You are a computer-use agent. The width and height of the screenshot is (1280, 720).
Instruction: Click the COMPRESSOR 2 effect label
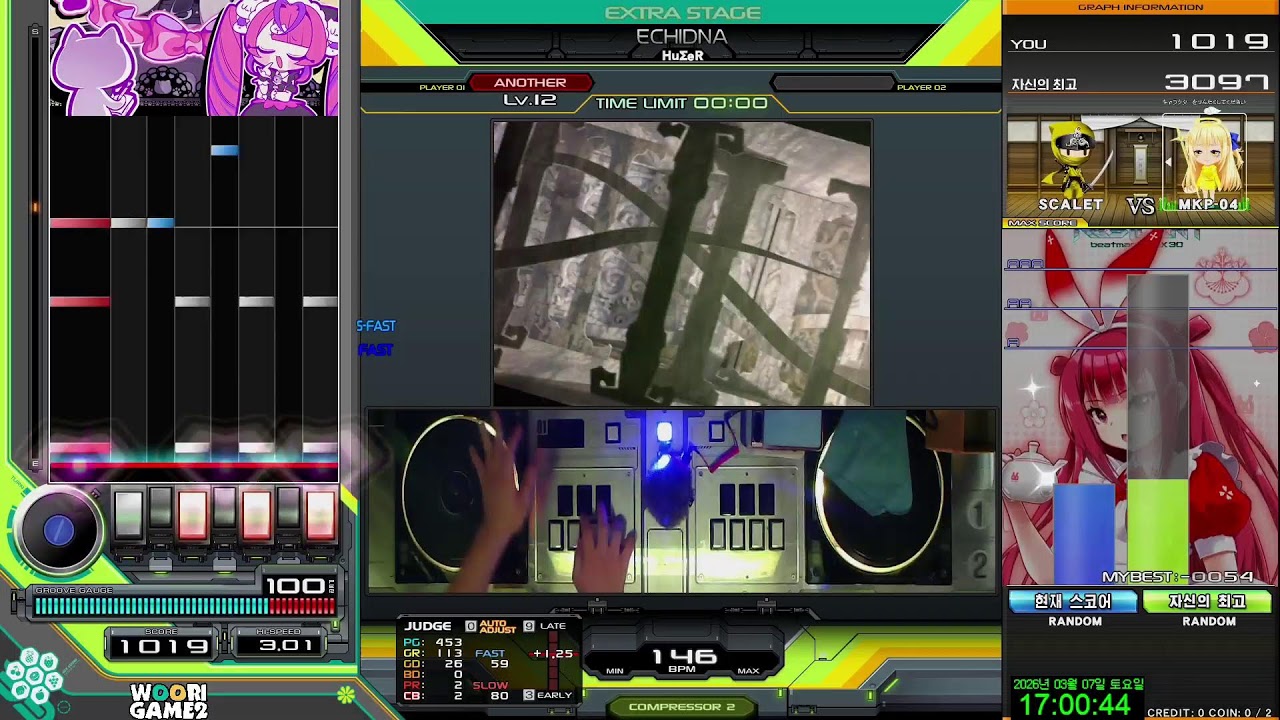point(682,707)
